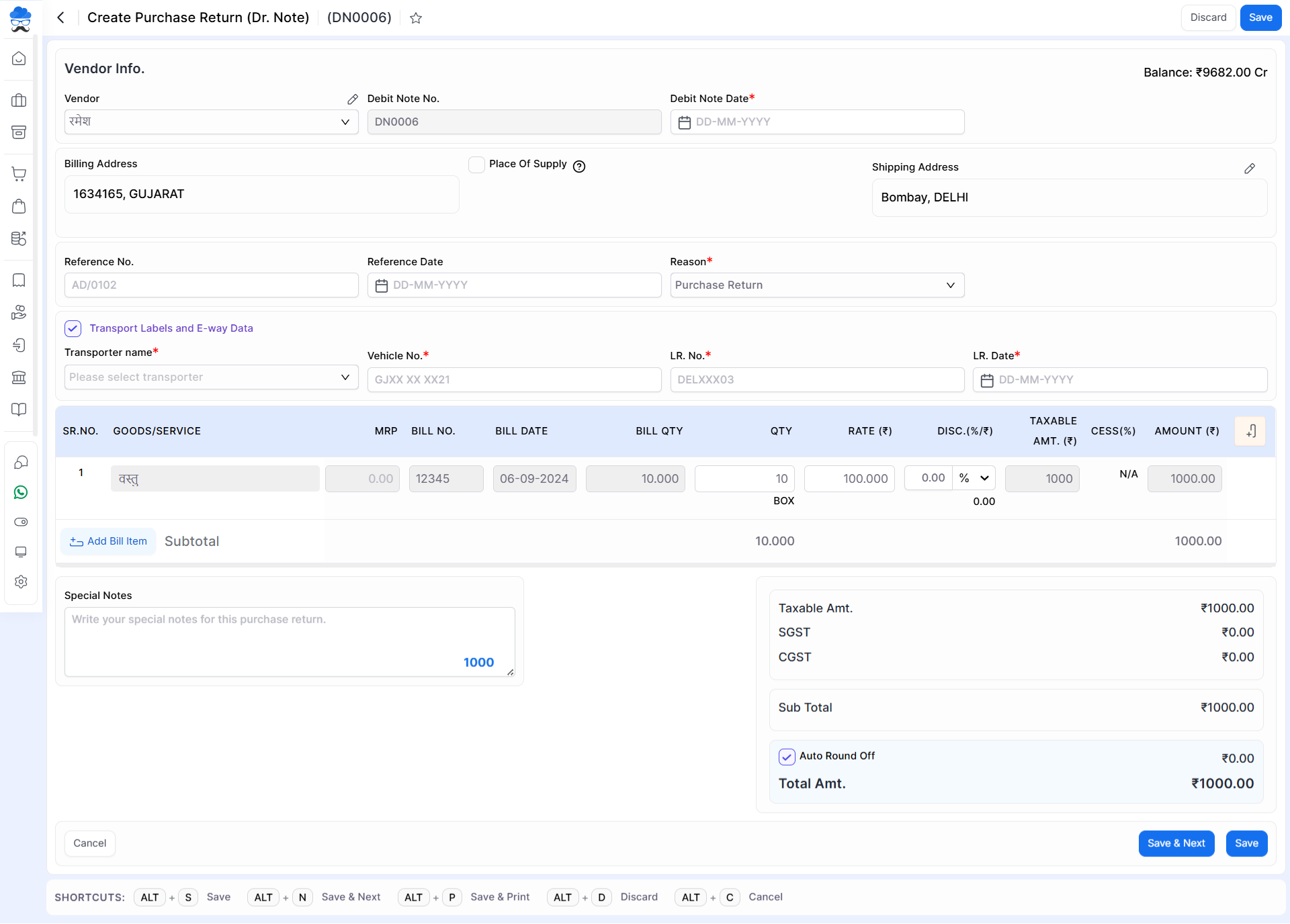
Task: Open the home dashboard sidebar icon
Action: [x=19, y=59]
